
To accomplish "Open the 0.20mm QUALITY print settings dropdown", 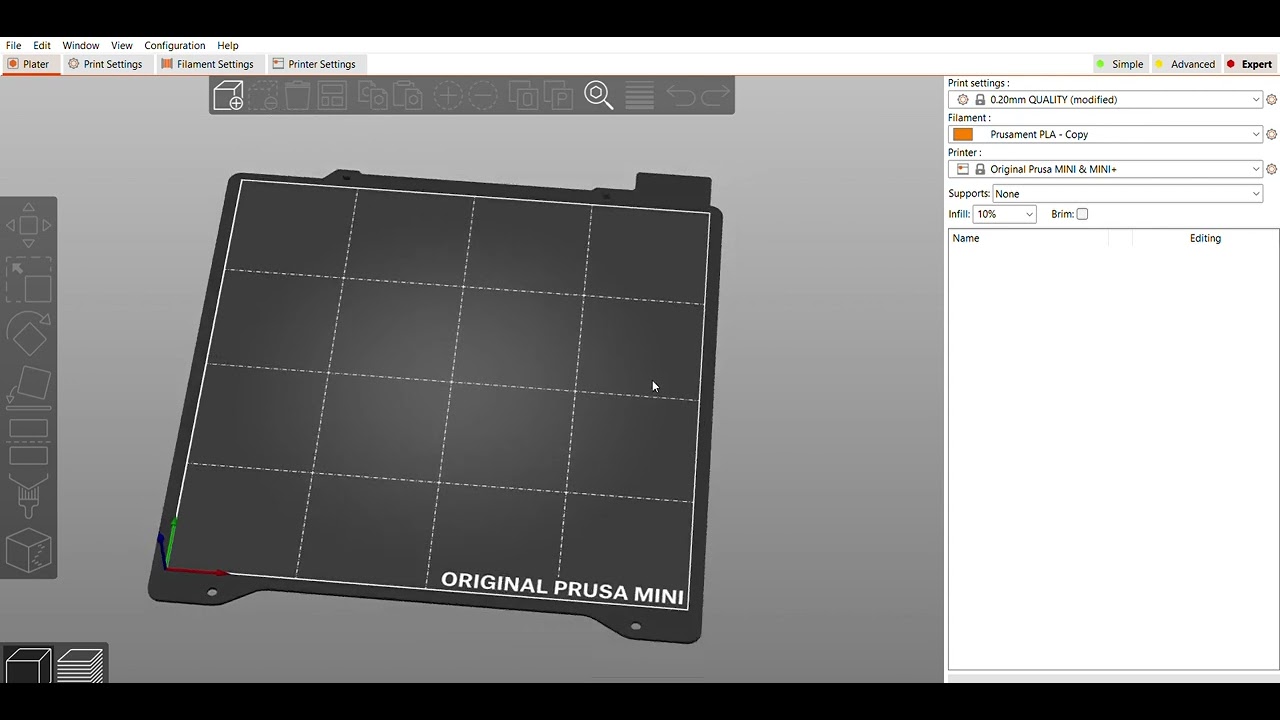I will (1105, 100).
